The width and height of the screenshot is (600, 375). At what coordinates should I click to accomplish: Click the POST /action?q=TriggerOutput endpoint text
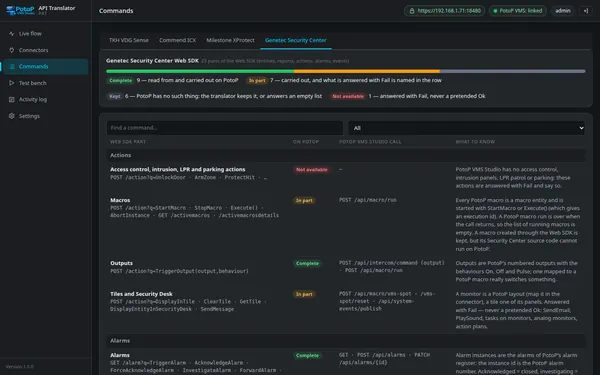pos(179,271)
